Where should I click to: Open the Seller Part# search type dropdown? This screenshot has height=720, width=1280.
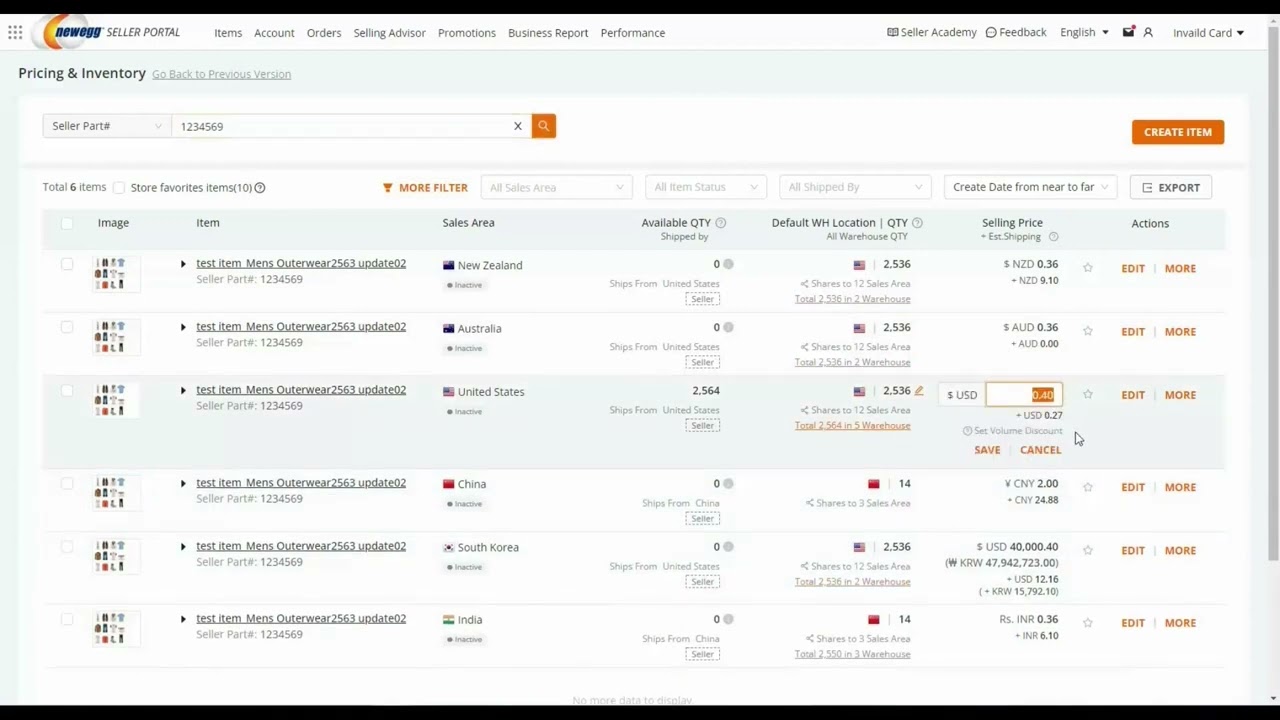[106, 126]
